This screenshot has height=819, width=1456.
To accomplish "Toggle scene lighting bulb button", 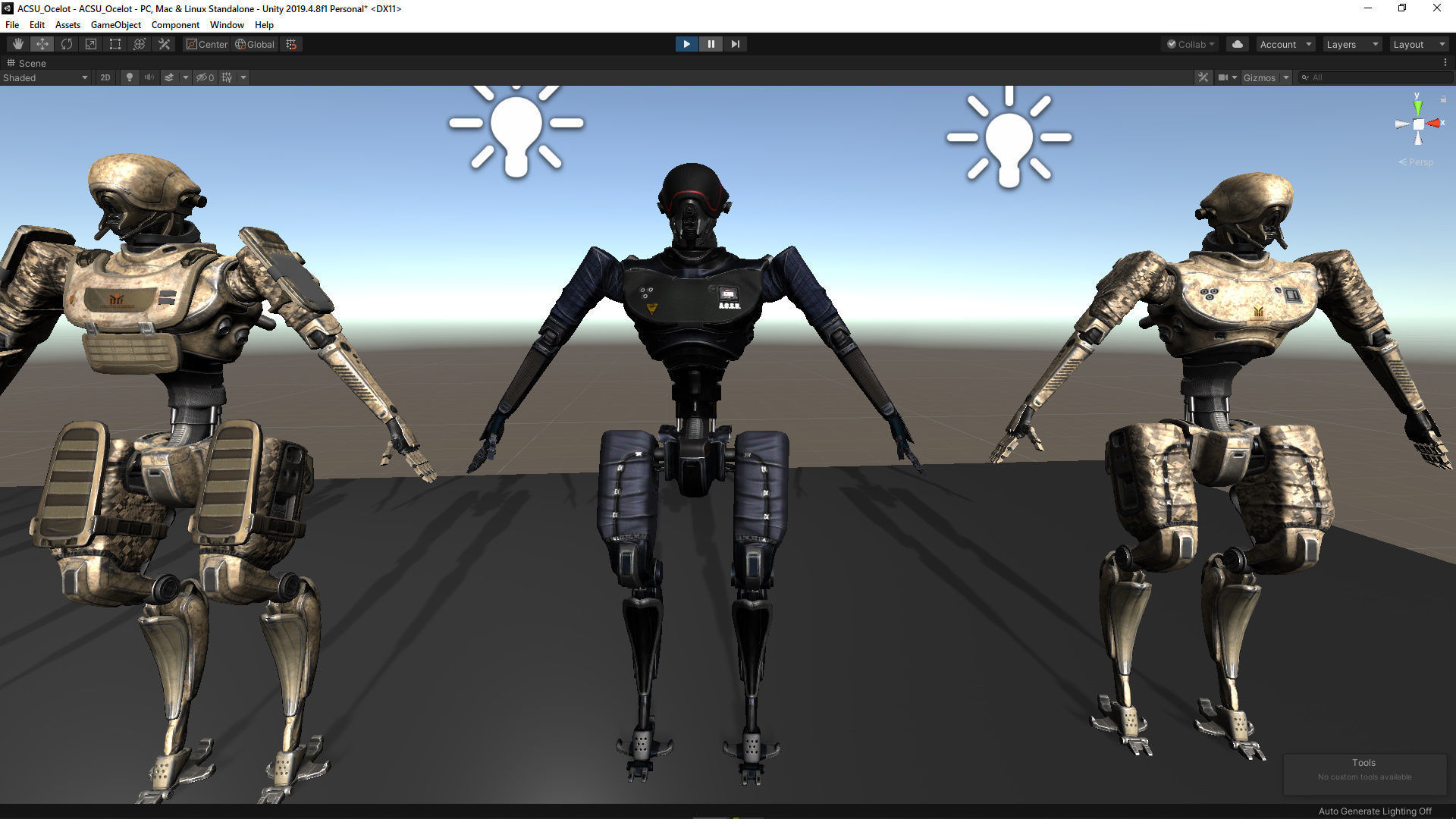I will (130, 77).
